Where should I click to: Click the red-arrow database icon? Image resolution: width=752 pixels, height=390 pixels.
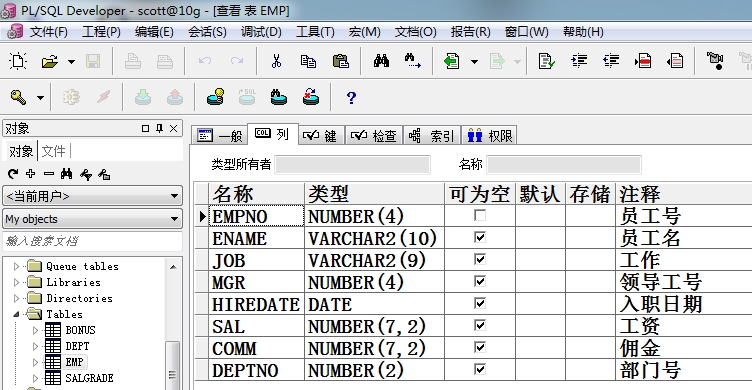(x=311, y=97)
